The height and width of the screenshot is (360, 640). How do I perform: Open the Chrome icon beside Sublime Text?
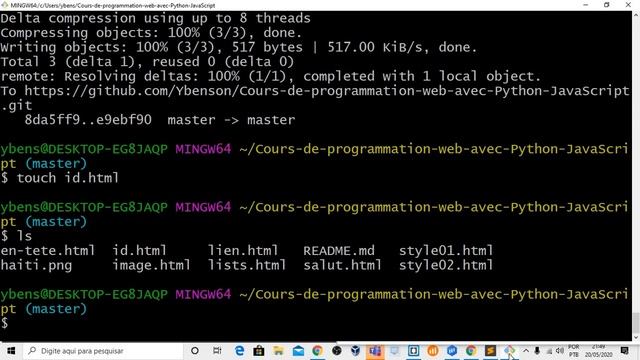click(471, 351)
